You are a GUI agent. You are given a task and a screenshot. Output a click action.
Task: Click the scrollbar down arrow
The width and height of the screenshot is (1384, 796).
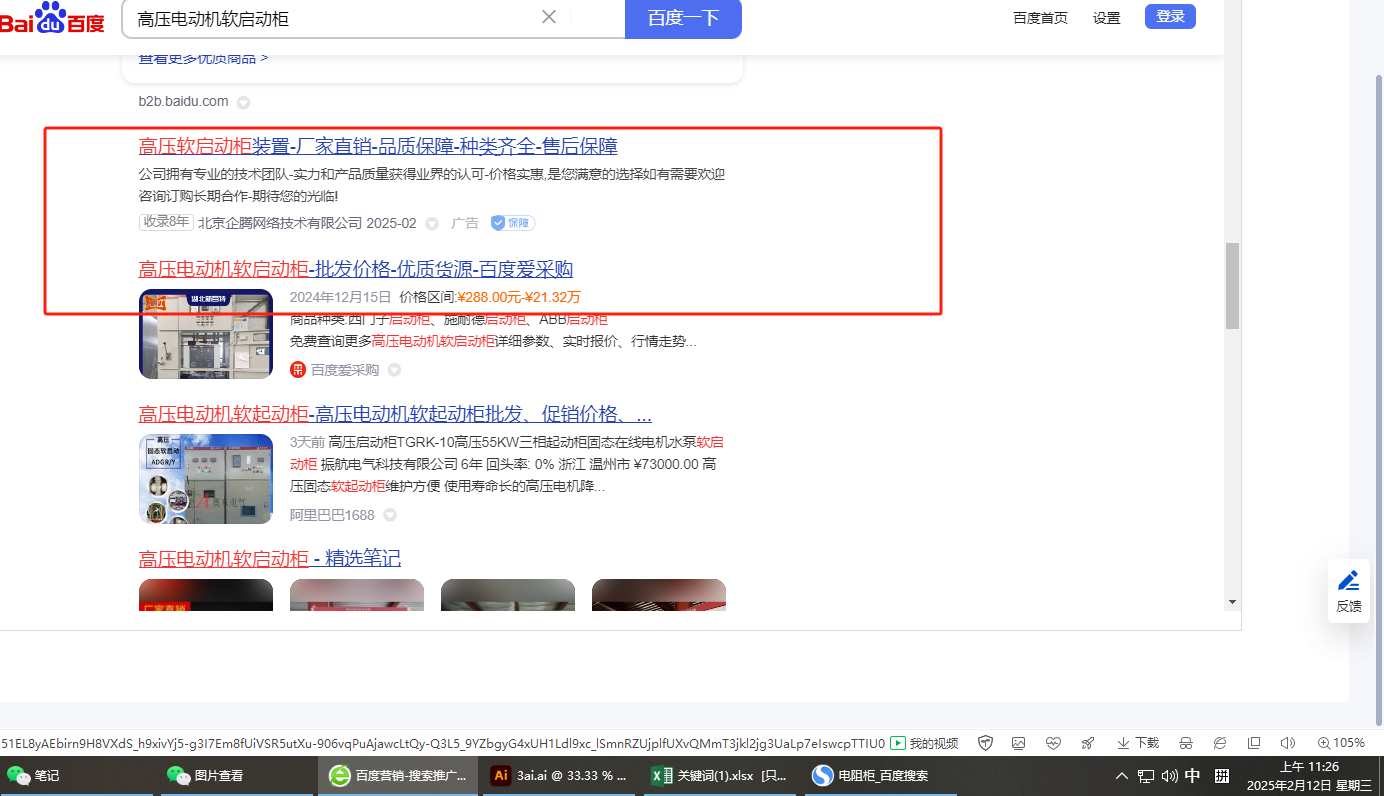click(x=1233, y=602)
